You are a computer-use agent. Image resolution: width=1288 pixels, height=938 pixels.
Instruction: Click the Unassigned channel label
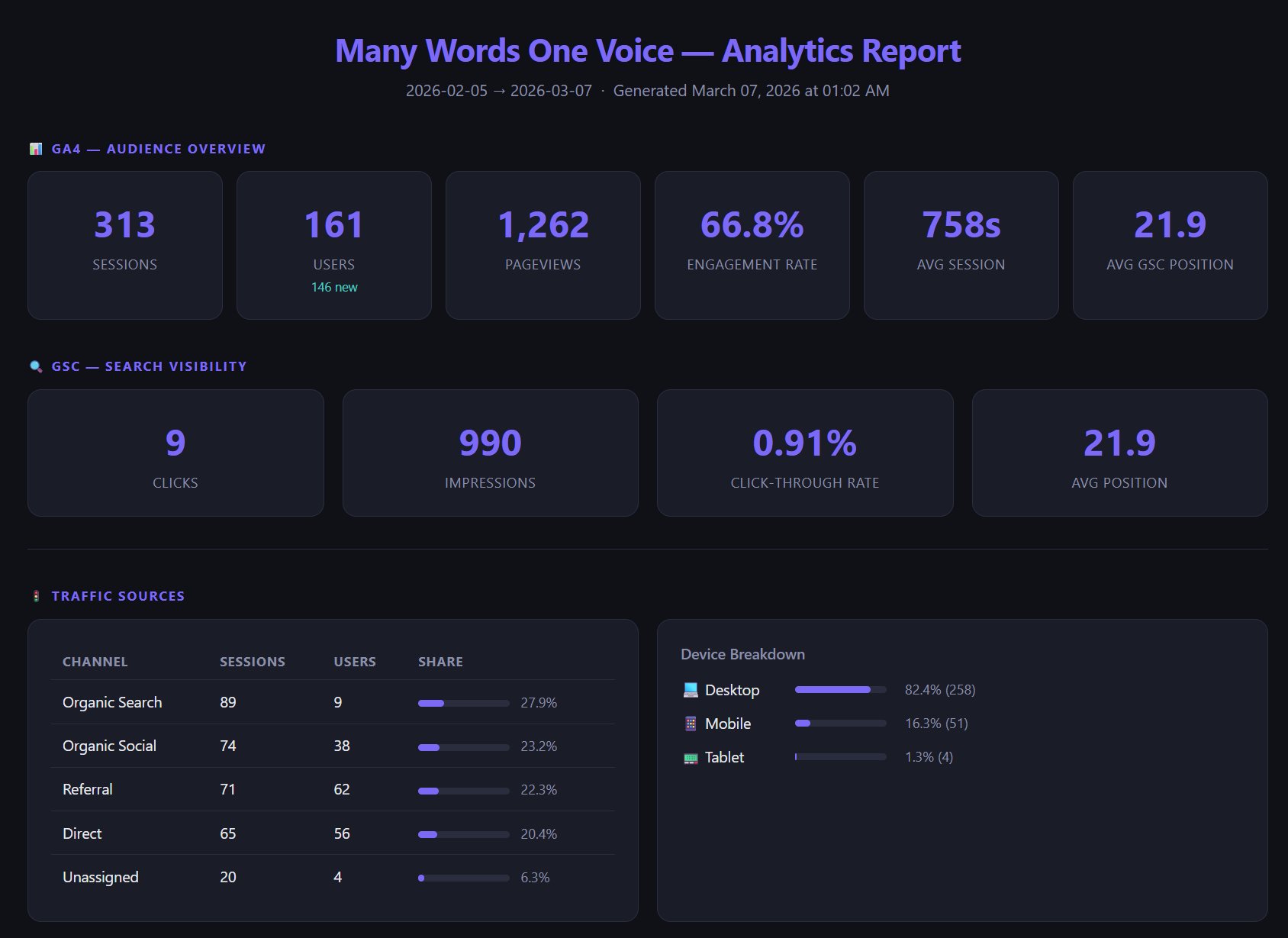[x=100, y=877]
